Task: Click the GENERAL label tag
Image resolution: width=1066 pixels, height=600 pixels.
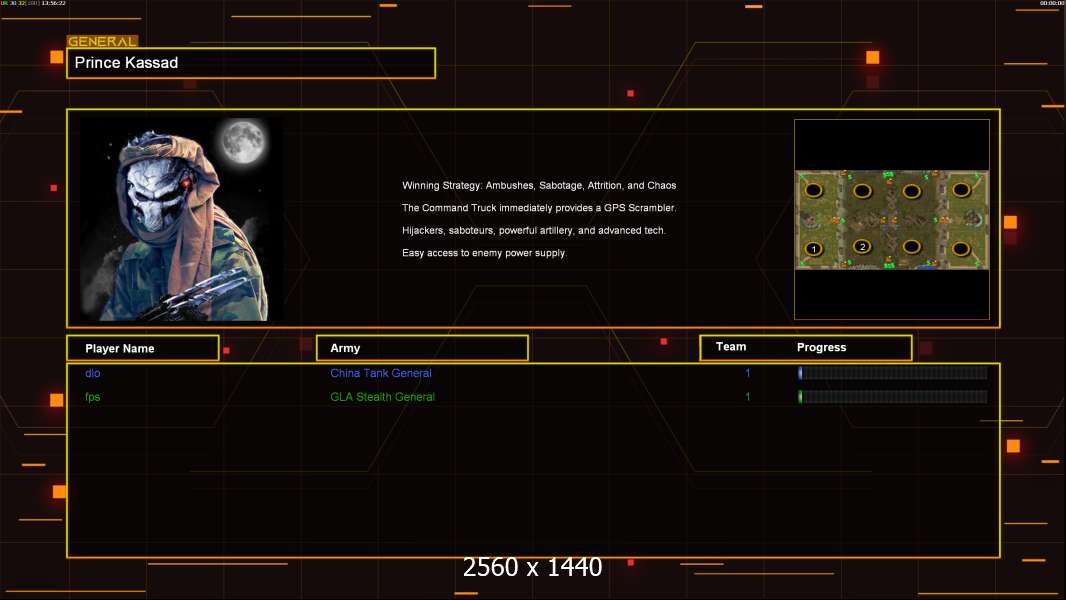Action: click(x=102, y=41)
